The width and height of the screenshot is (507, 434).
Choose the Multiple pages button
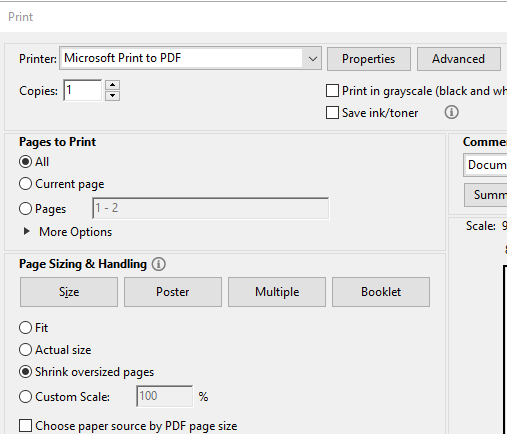pyautogui.click(x=277, y=292)
